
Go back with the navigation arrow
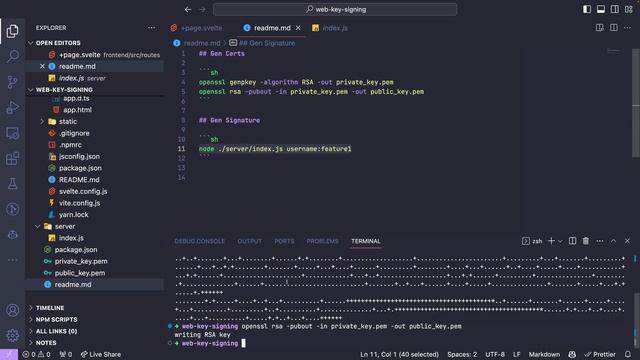click(188, 9)
